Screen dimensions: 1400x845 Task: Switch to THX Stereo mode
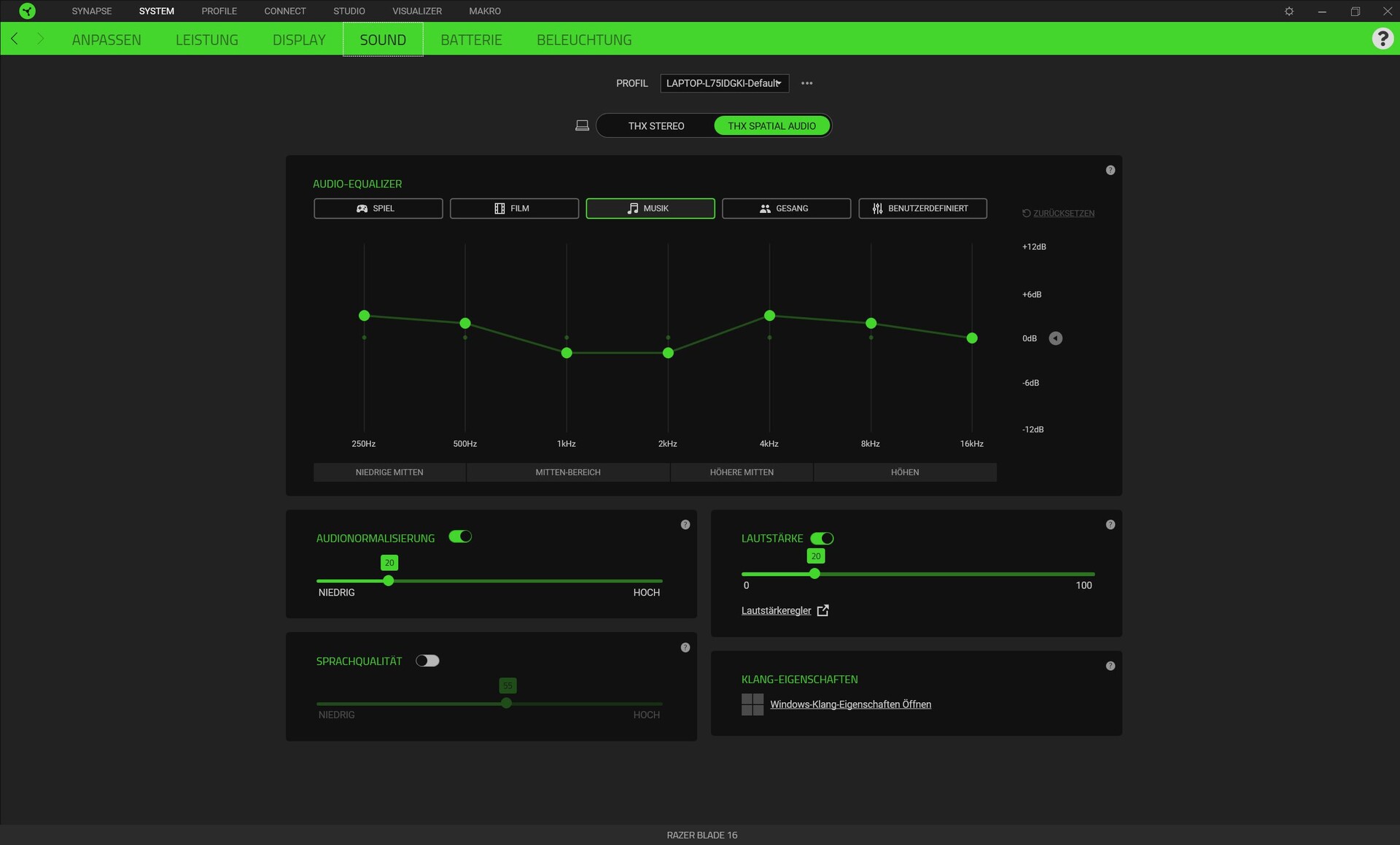[x=656, y=125]
